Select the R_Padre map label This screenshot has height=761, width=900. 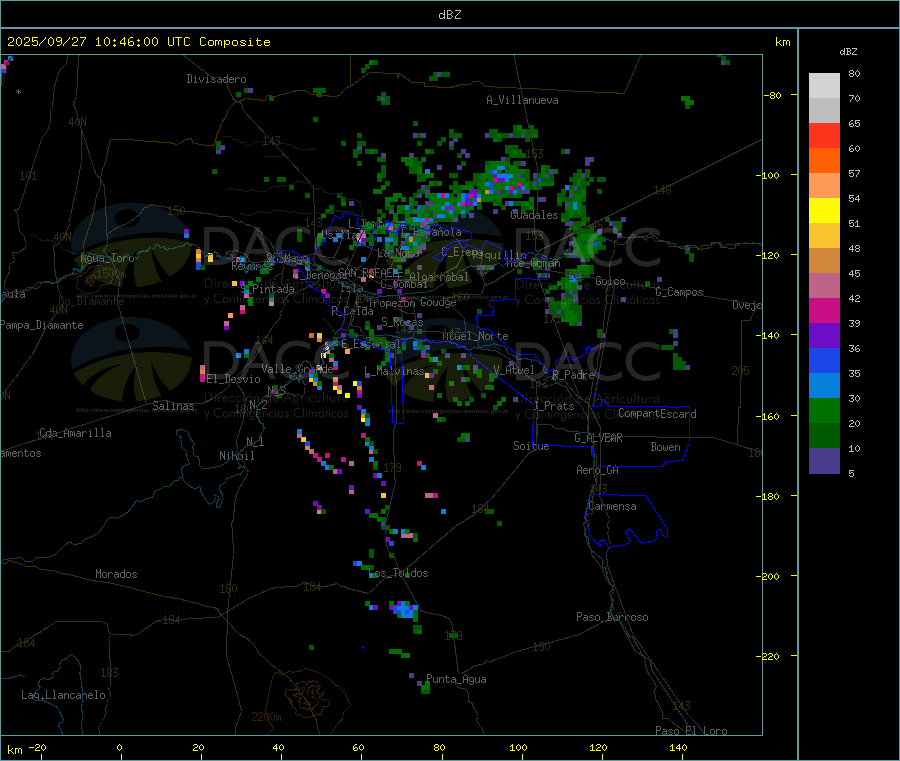pos(573,375)
